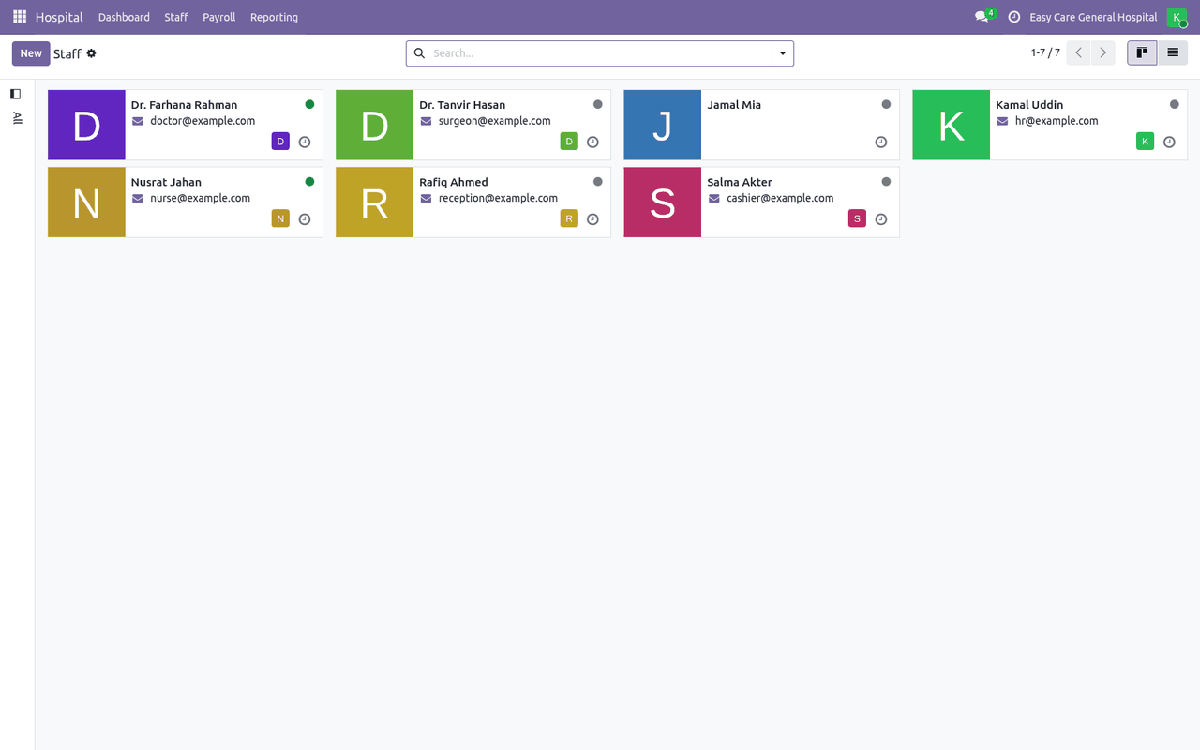Click the gear icon next to Staff
Image resolution: width=1200 pixels, height=750 pixels.
(x=91, y=53)
